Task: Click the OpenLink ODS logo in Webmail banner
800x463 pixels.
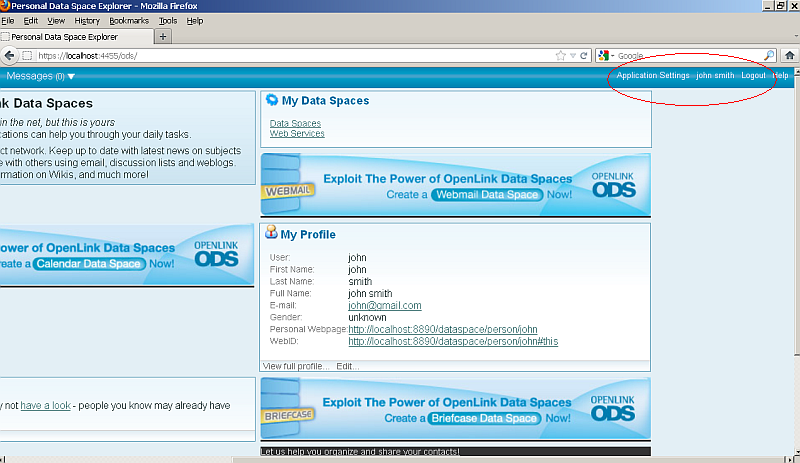Action: point(613,184)
